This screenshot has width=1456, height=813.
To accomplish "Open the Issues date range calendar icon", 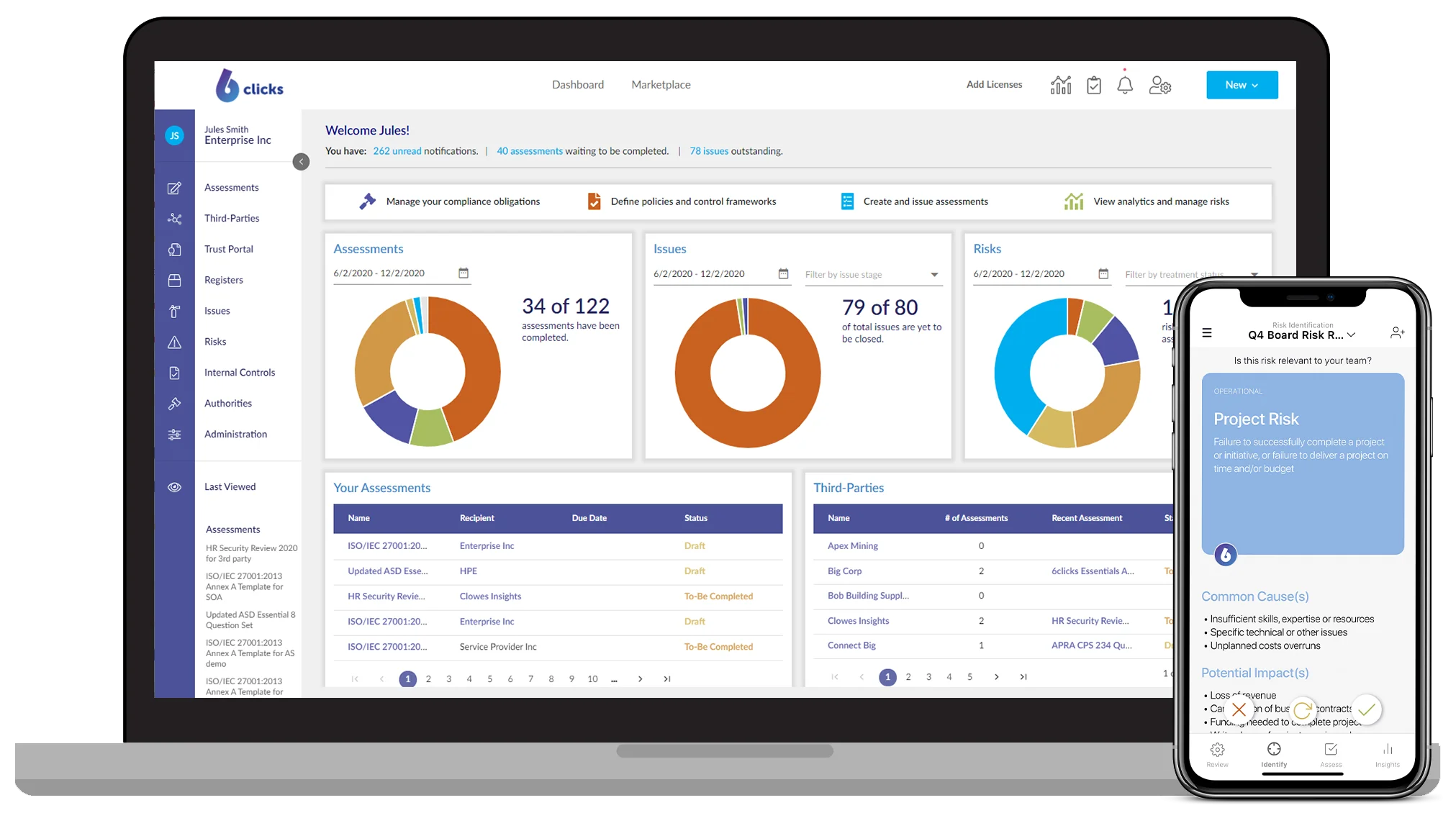I will [783, 273].
